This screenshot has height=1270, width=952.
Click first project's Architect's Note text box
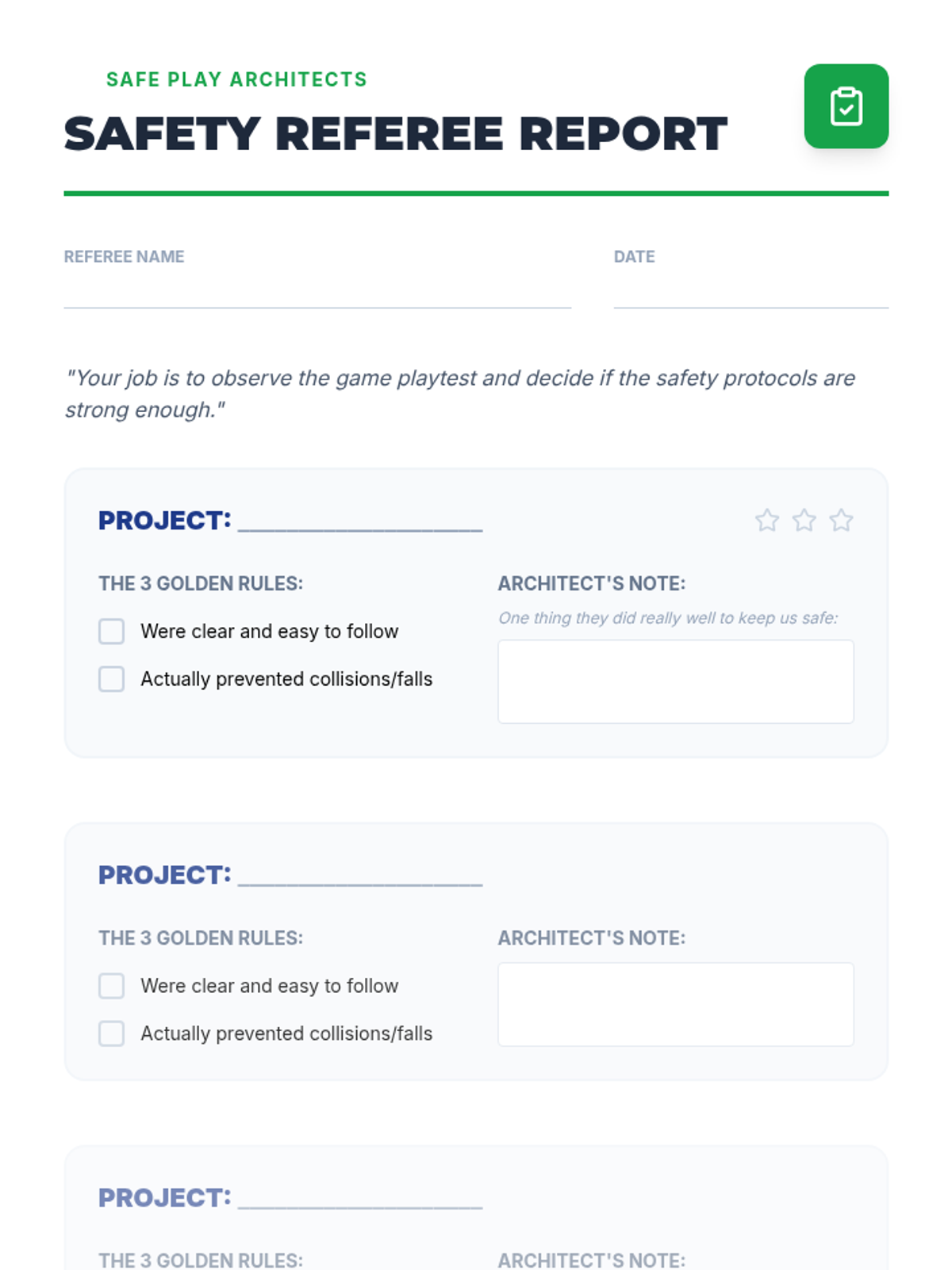pos(676,682)
